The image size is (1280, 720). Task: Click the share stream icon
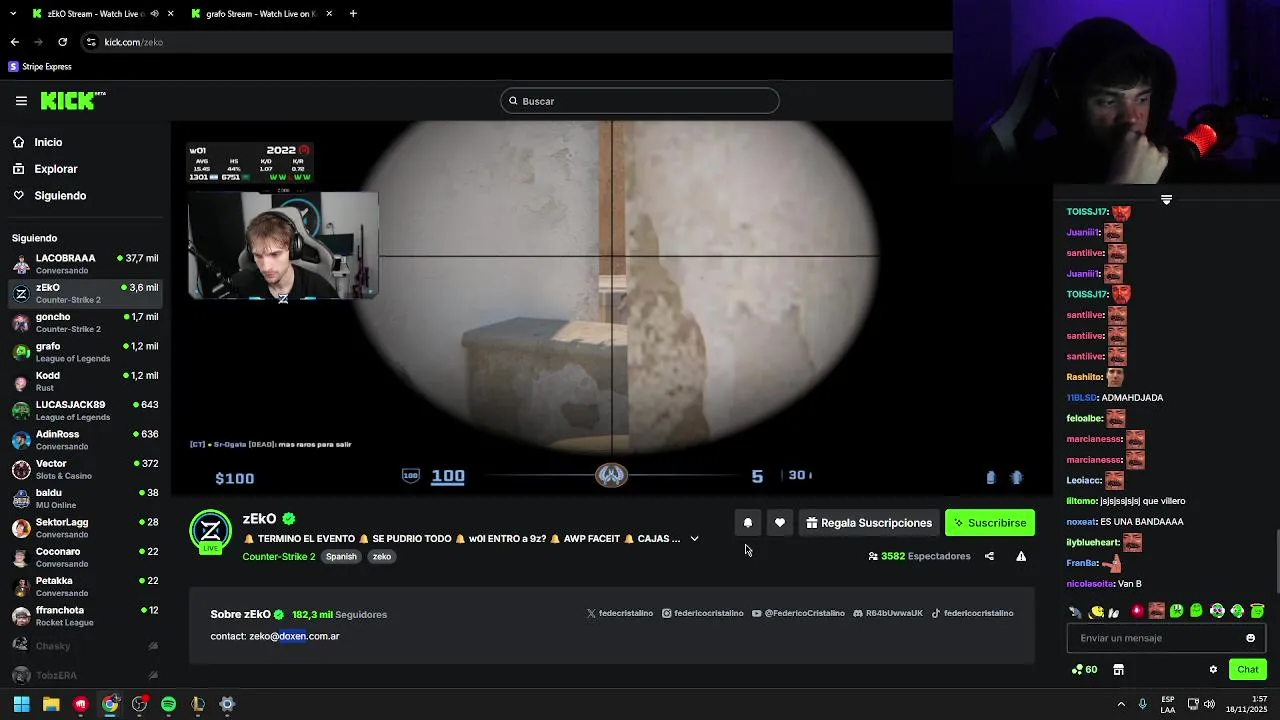pyautogui.click(x=989, y=556)
